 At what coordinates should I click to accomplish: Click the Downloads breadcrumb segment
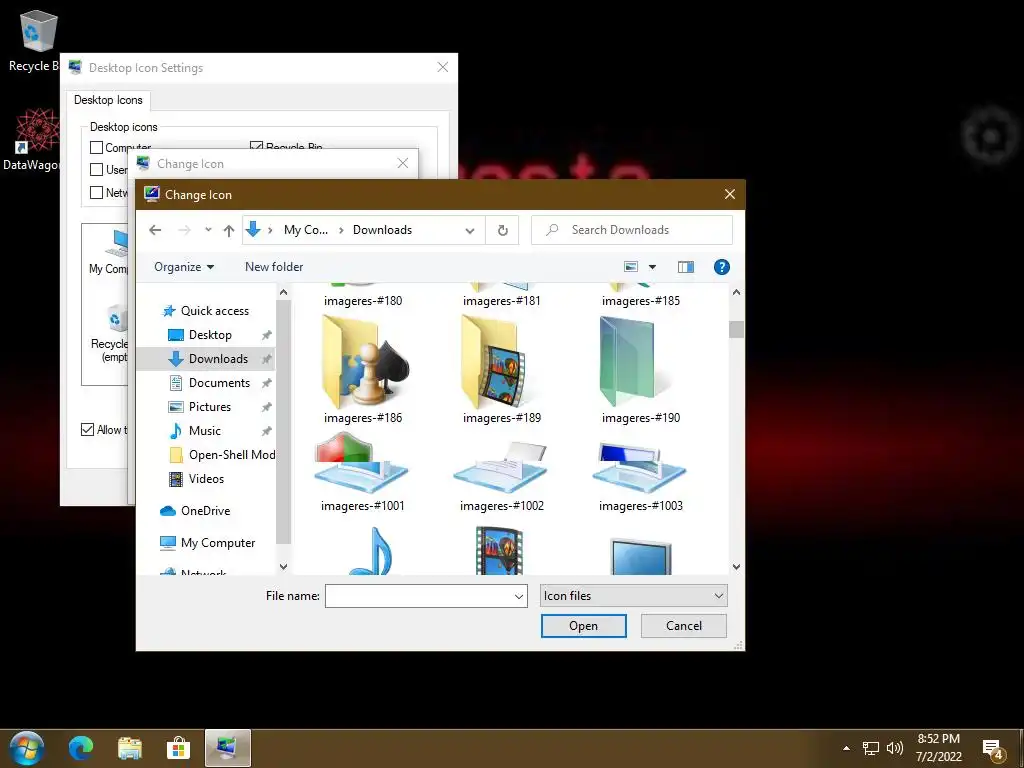click(x=383, y=230)
